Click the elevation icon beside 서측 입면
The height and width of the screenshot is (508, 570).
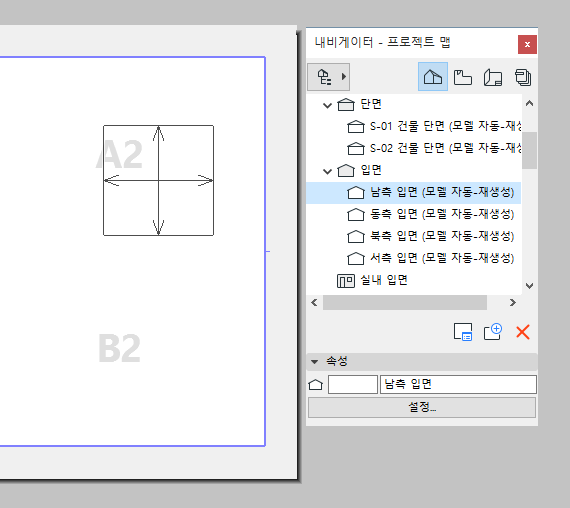pyautogui.click(x=356, y=259)
